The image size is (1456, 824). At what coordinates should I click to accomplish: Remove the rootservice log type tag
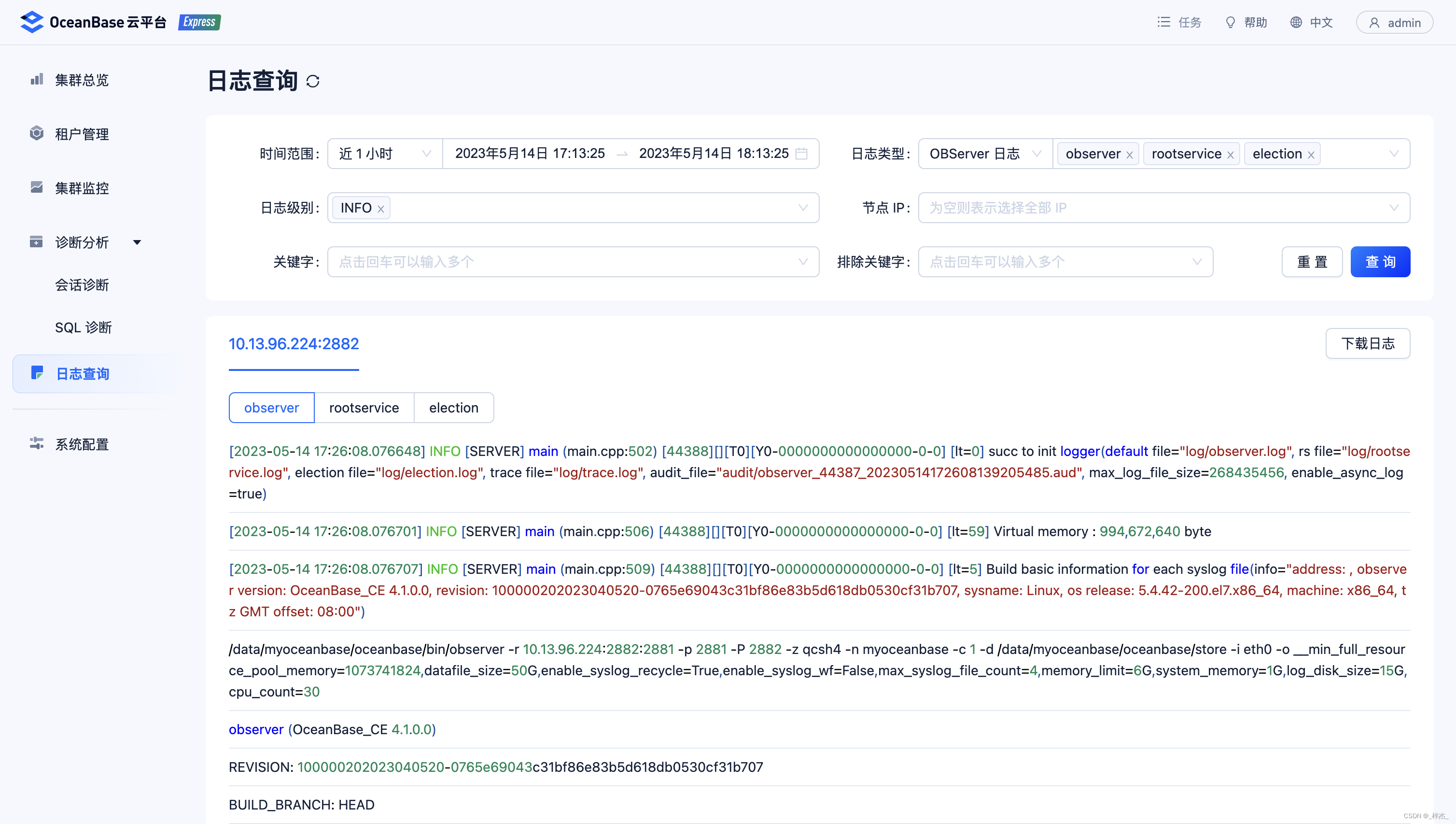tap(1230, 155)
